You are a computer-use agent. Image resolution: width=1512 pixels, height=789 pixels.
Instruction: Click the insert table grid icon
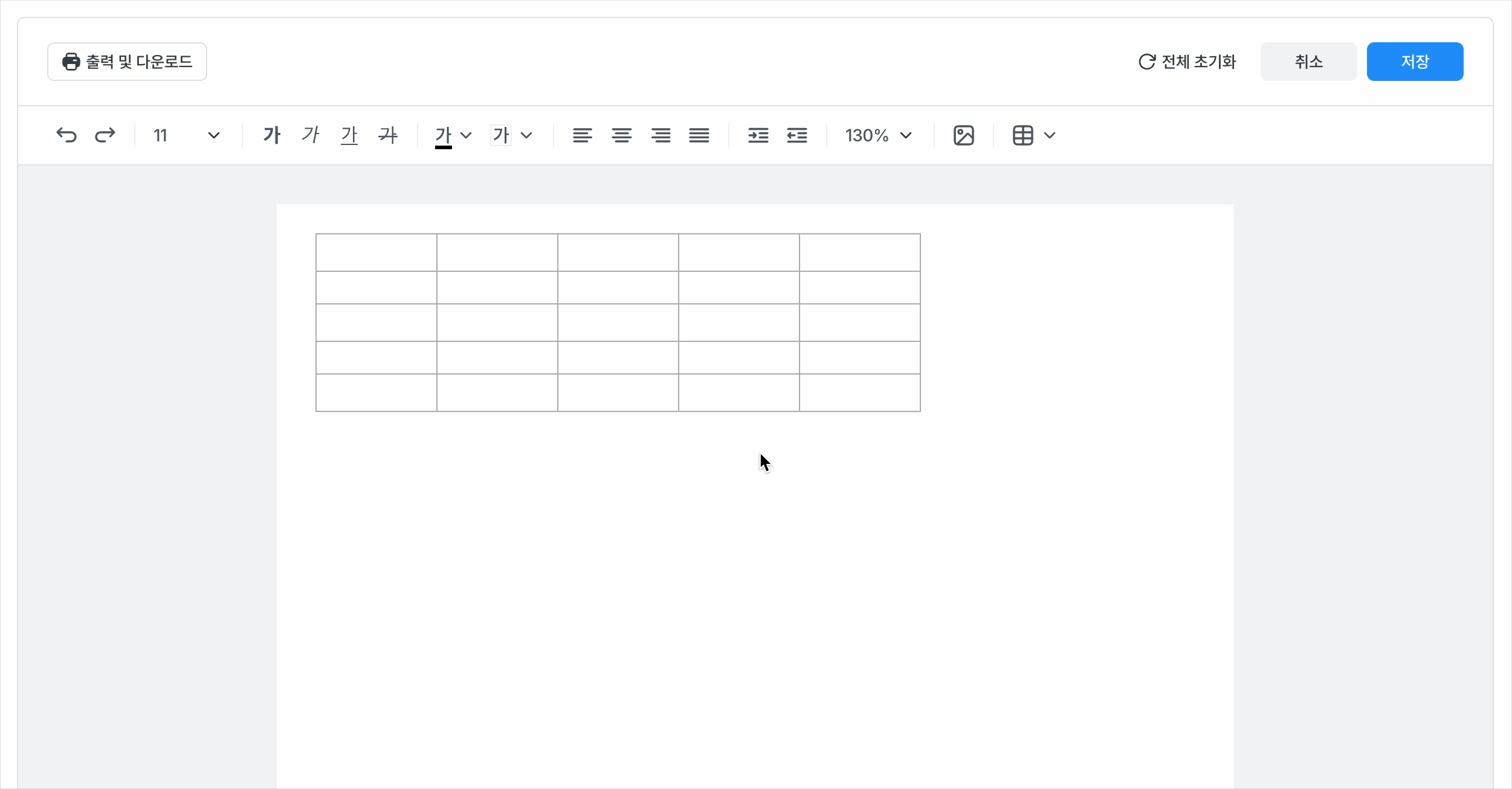pos(1023,135)
